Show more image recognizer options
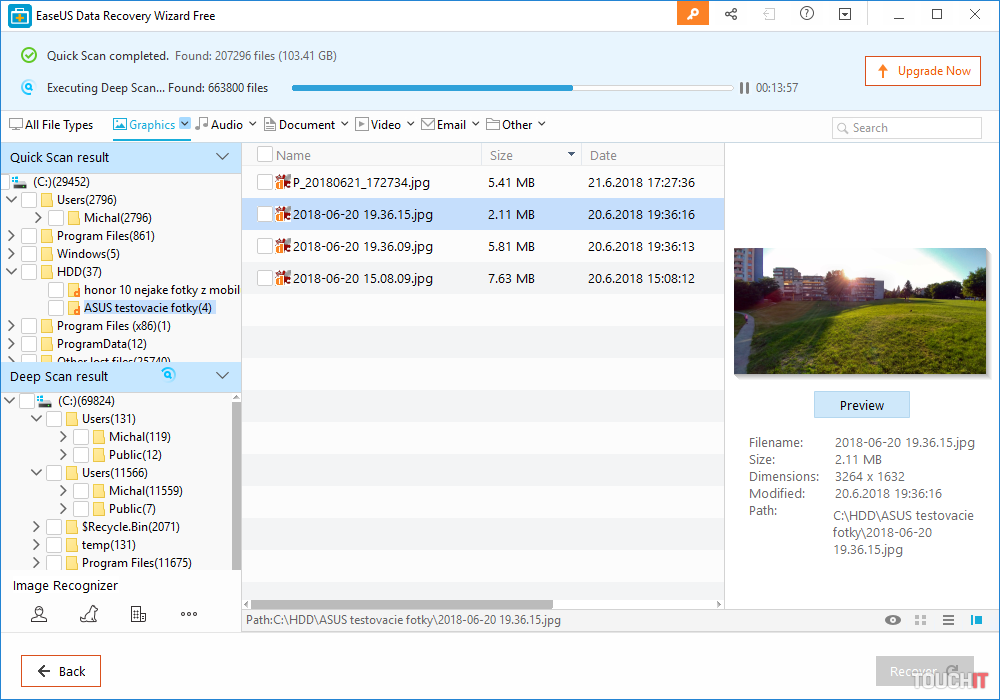Screen dimensions: 1000x700 (189, 614)
